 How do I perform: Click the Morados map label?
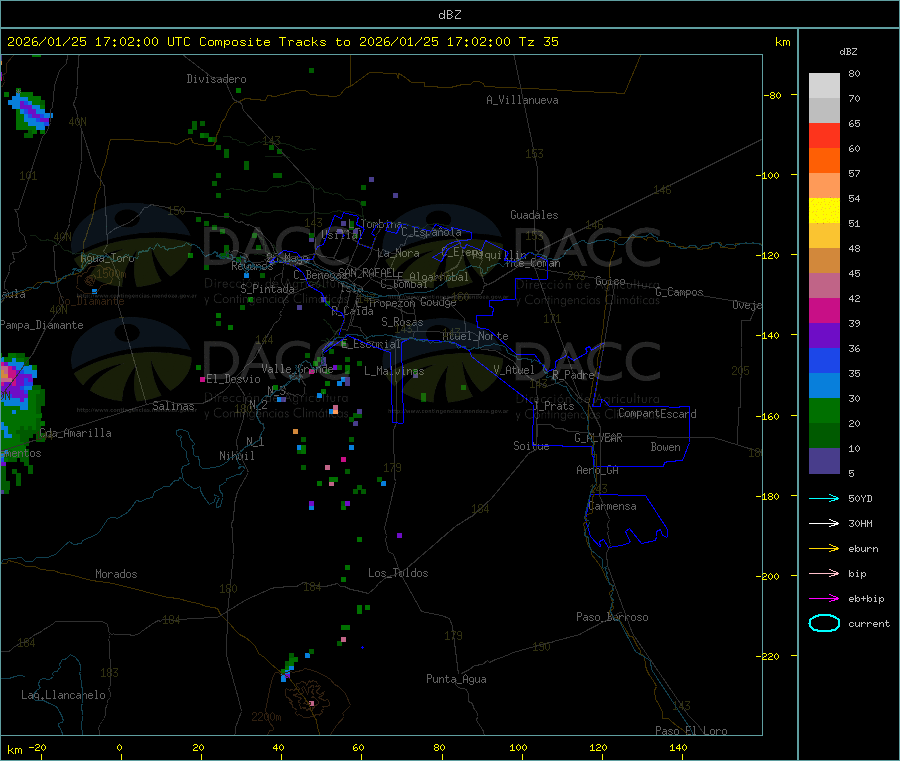(116, 574)
